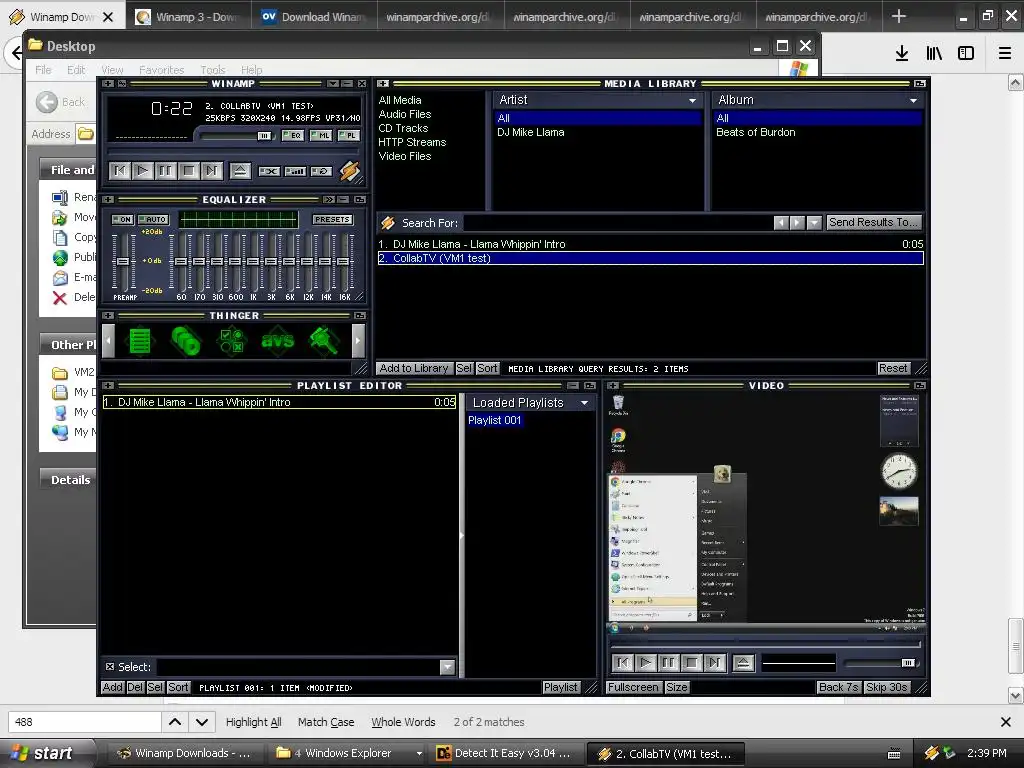Click Thinger right arrow
The image size is (1024, 768).
(x=357, y=341)
